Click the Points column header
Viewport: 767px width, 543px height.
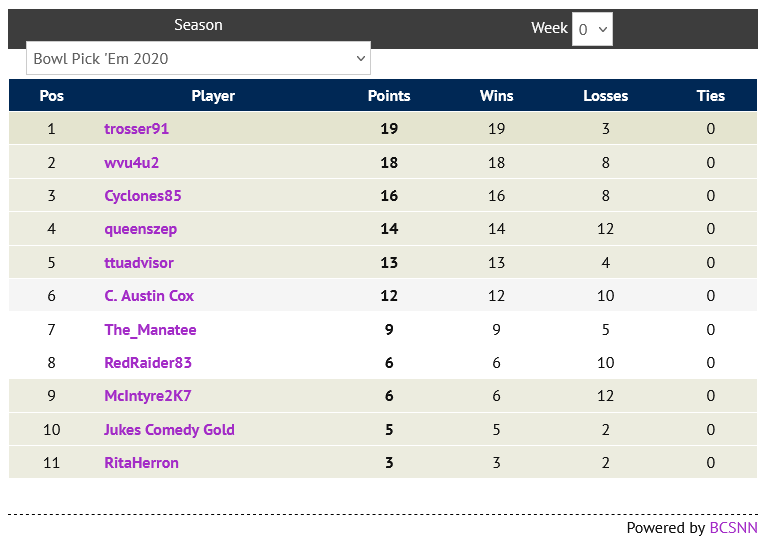point(389,96)
